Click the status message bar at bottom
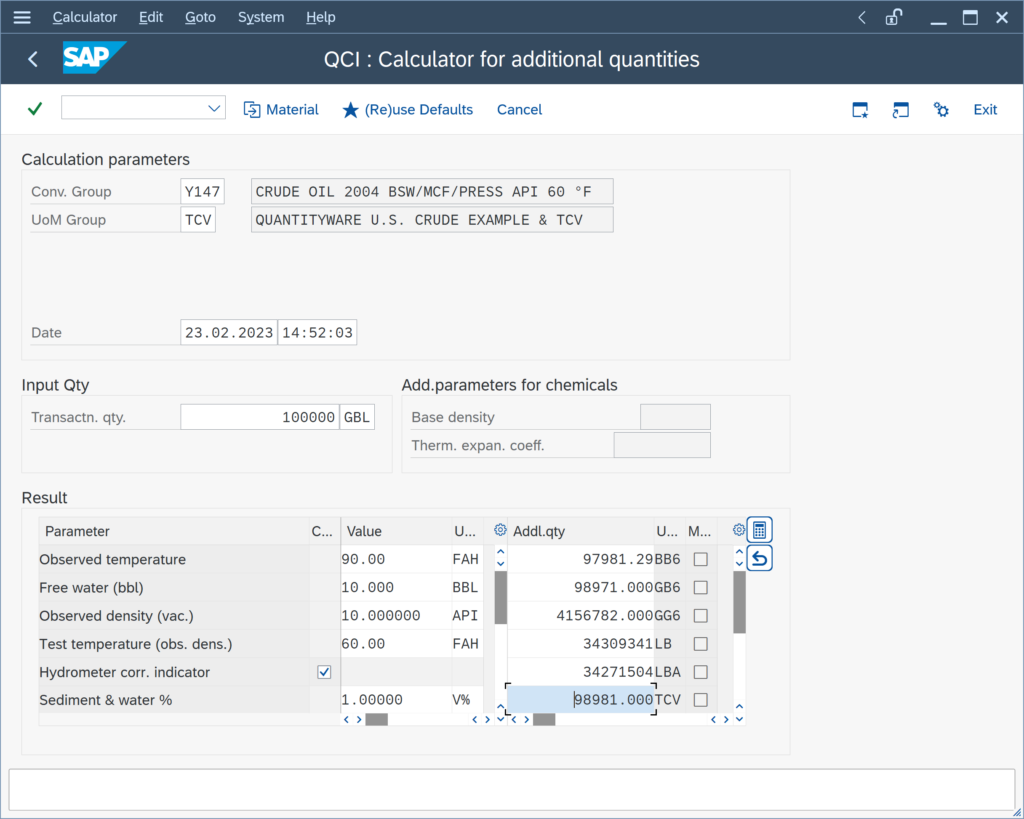Screen dimensions: 1024x819 pyautogui.click(x=511, y=790)
